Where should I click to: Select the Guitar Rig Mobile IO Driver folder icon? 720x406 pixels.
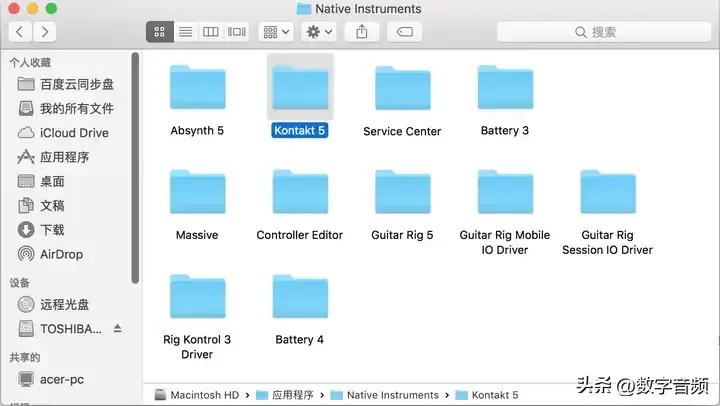pyautogui.click(x=505, y=192)
